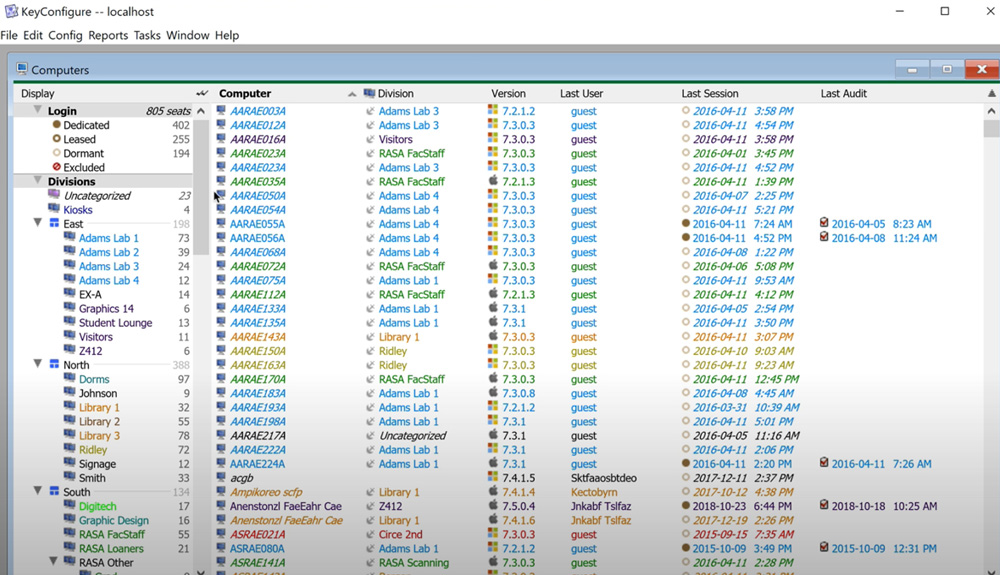The image size is (1000, 575).
Task: Toggle Display pane options double-arrow
Action: [x=202, y=93]
